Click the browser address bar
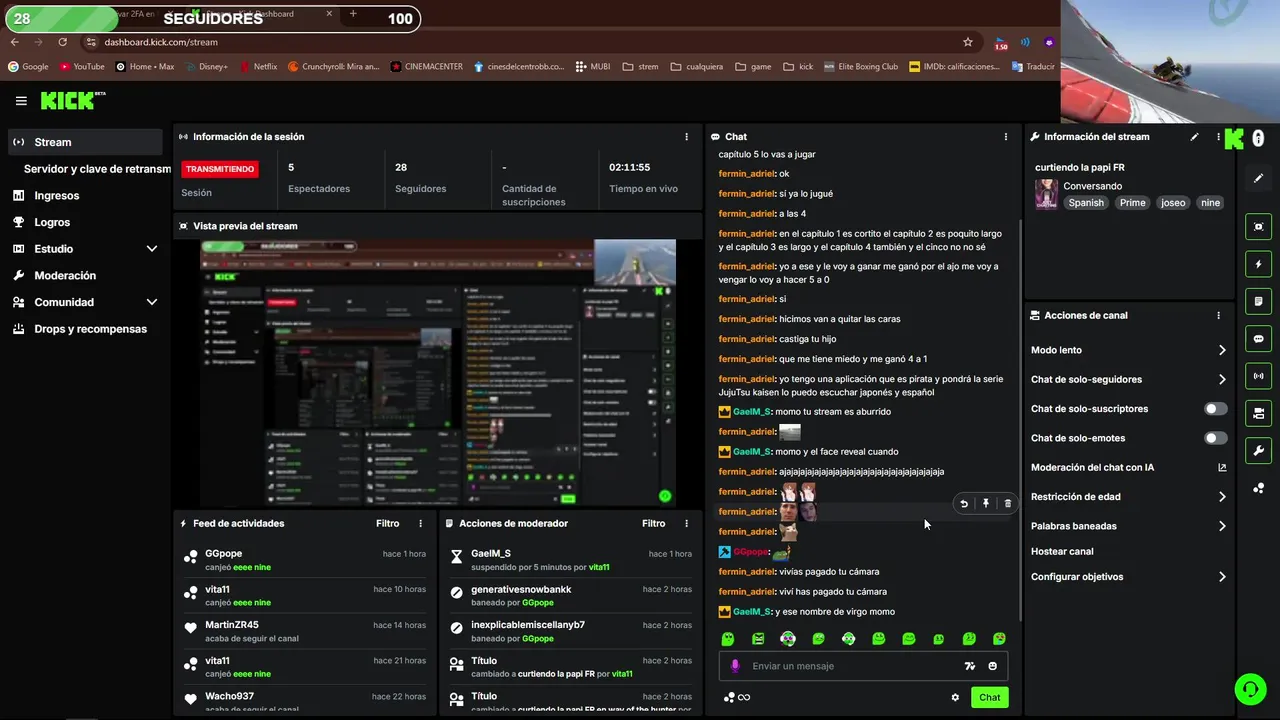Screen dimensions: 1280x720 pos(520,42)
